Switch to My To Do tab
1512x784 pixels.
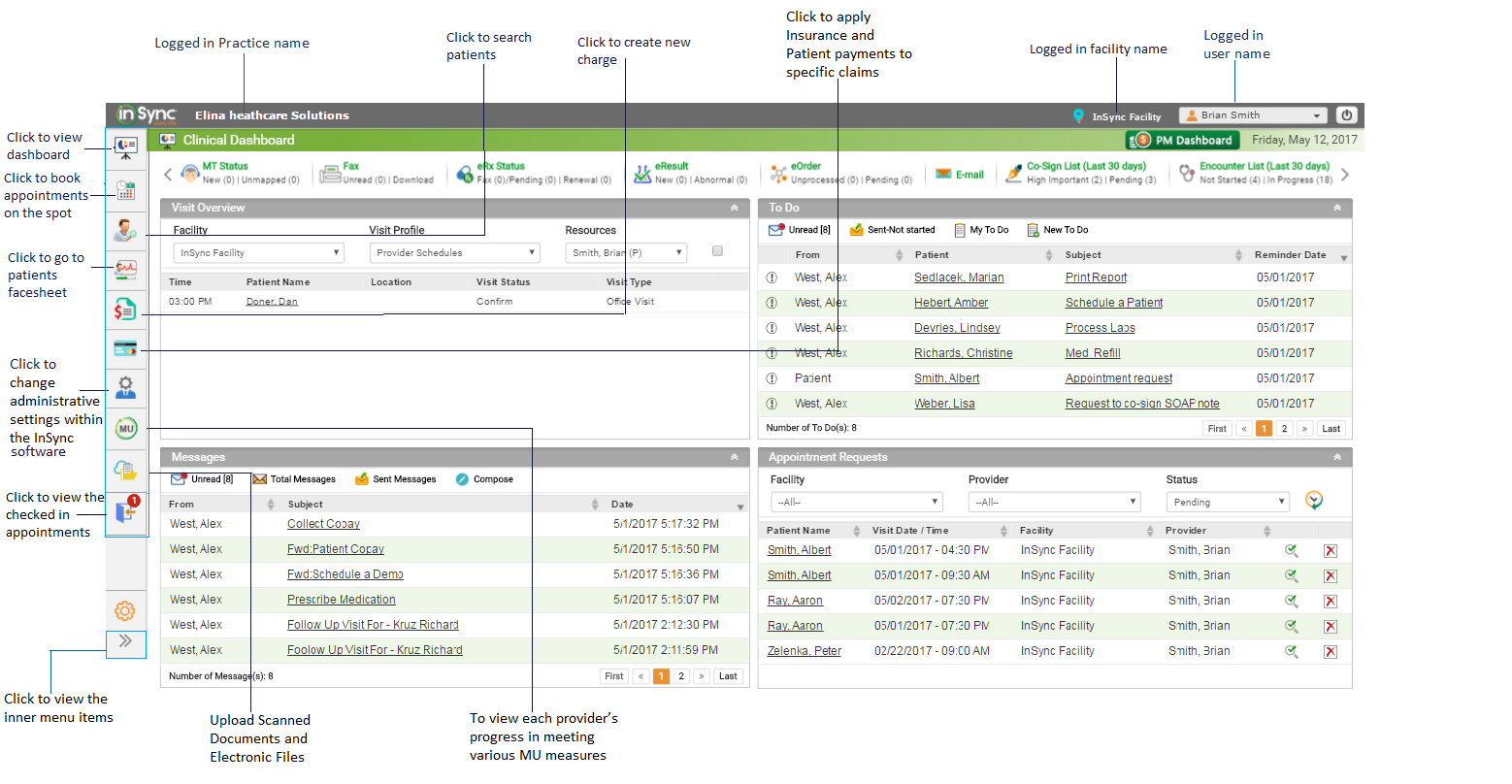pyautogui.click(x=981, y=230)
